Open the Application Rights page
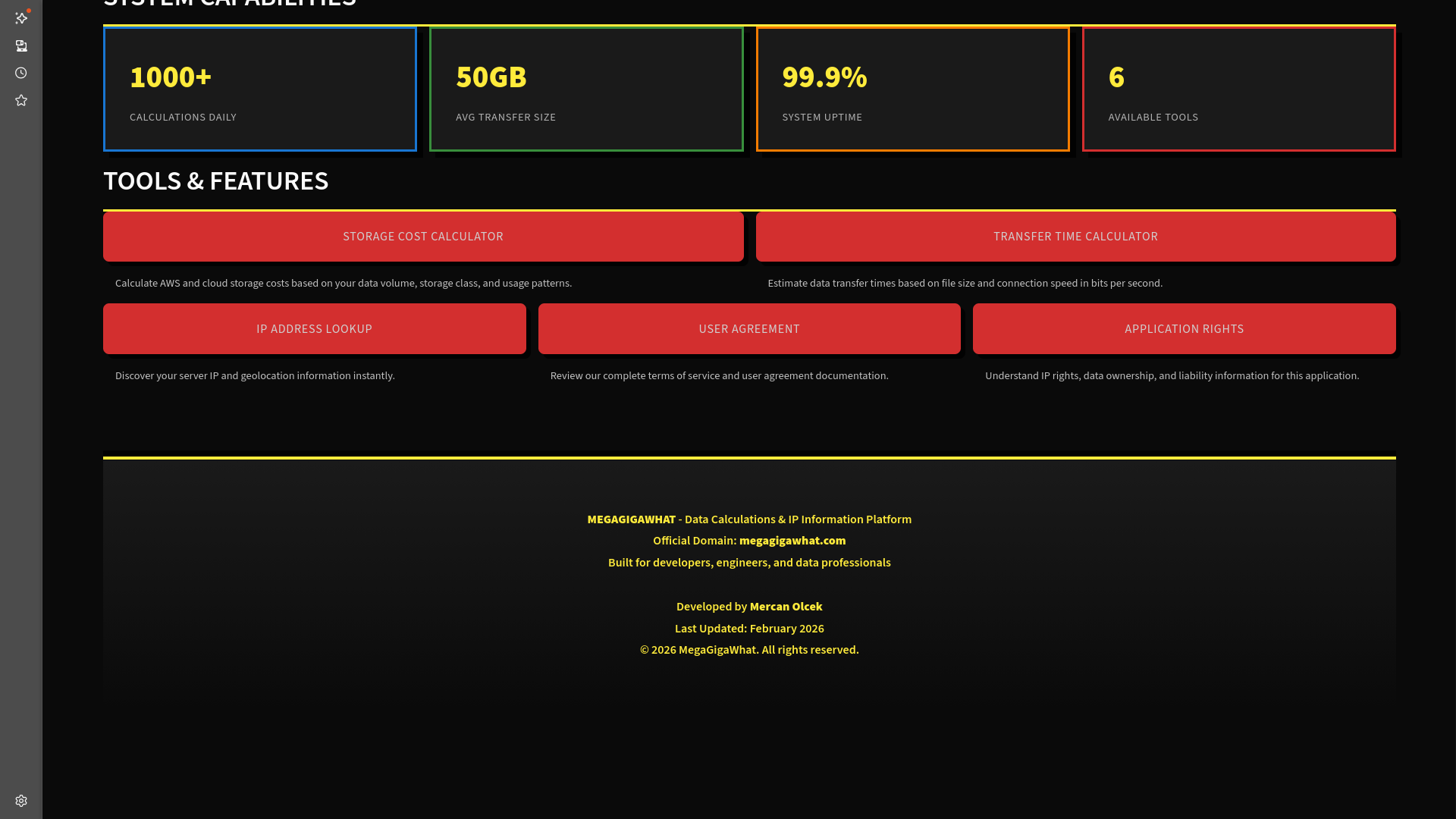The image size is (1456, 819). click(x=1184, y=328)
